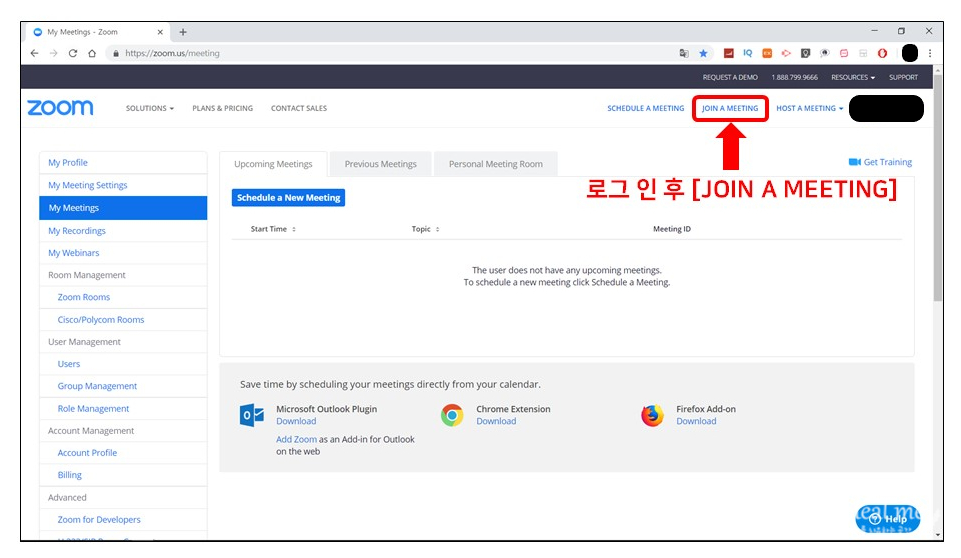
Task: Click Schedule a Meeting in the header
Action: [645, 108]
